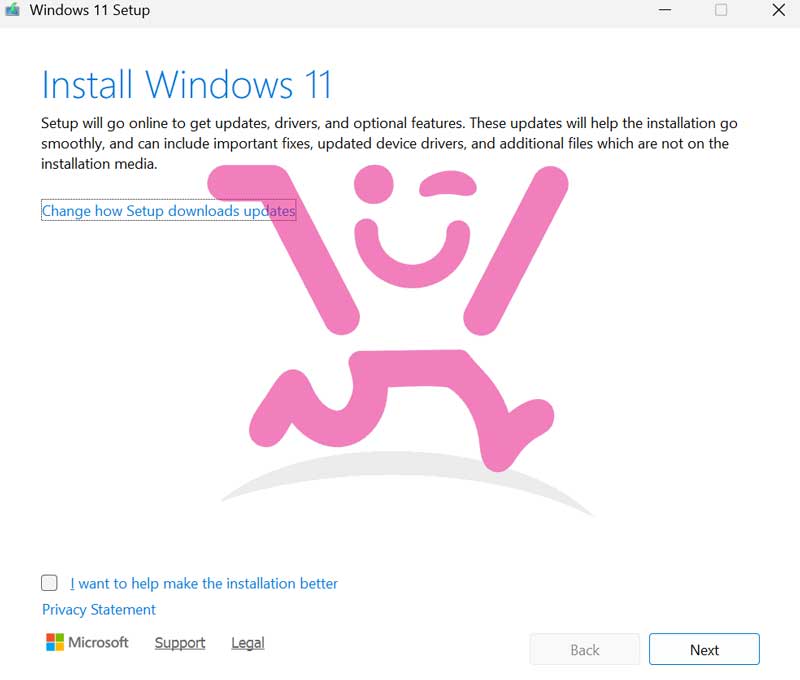This screenshot has height=680, width=800.
Task: Click the blue square of the Microsoft logo
Action: (x=51, y=647)
